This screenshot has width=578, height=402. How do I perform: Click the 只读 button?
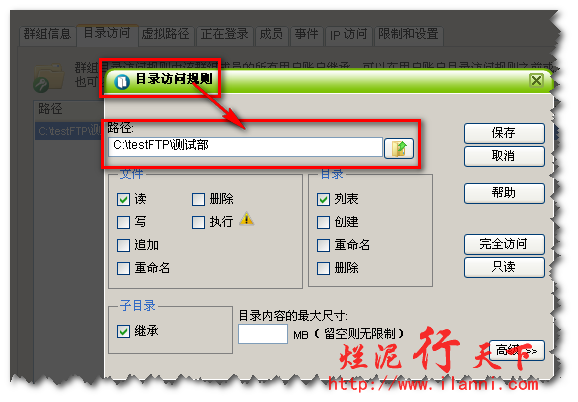tap(504, 267)
